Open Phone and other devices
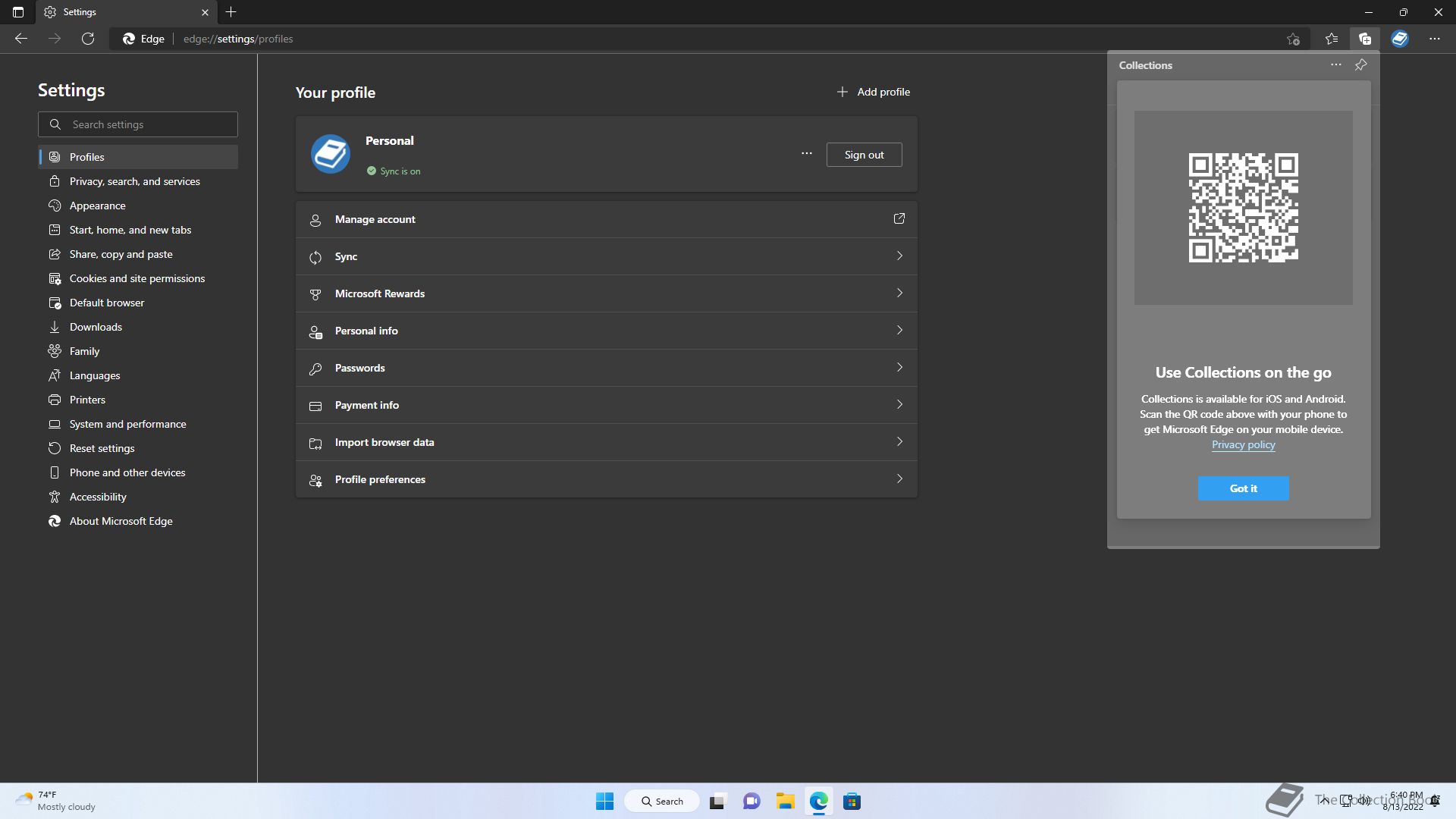1456x819 pixels. pos(138,472)
